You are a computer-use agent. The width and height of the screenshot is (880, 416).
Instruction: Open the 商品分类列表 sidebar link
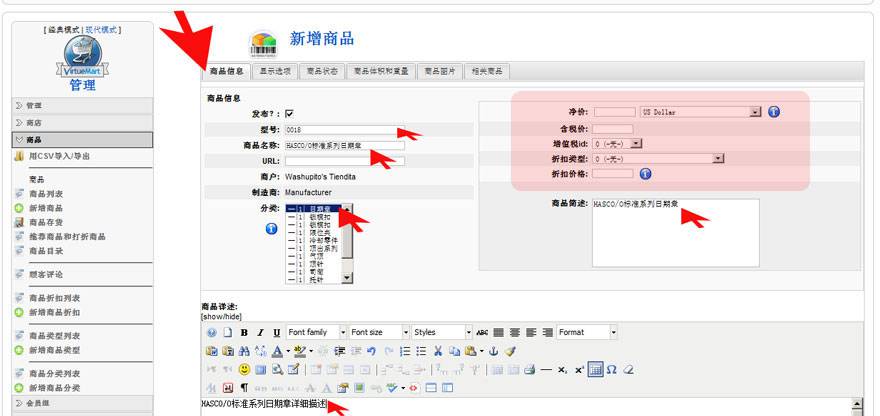(54, 373)
